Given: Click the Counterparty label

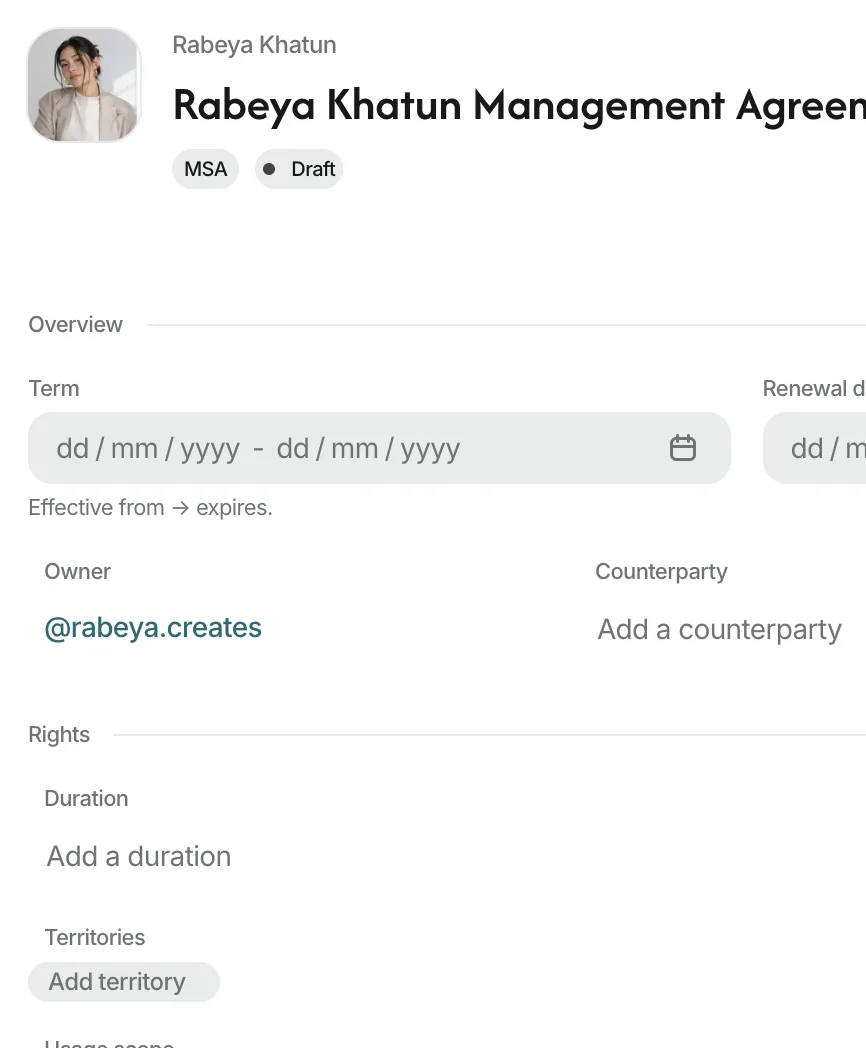Looking at the screenshot, I should point(662,571).
